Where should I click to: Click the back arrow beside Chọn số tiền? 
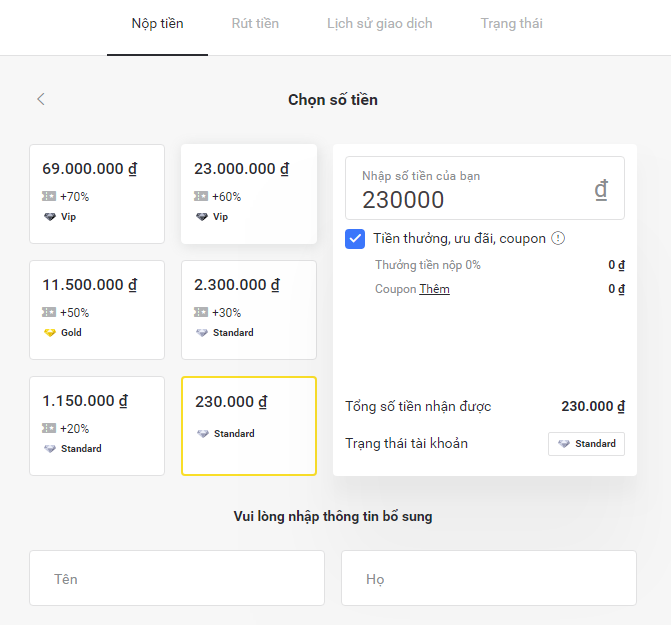point(41,99)
